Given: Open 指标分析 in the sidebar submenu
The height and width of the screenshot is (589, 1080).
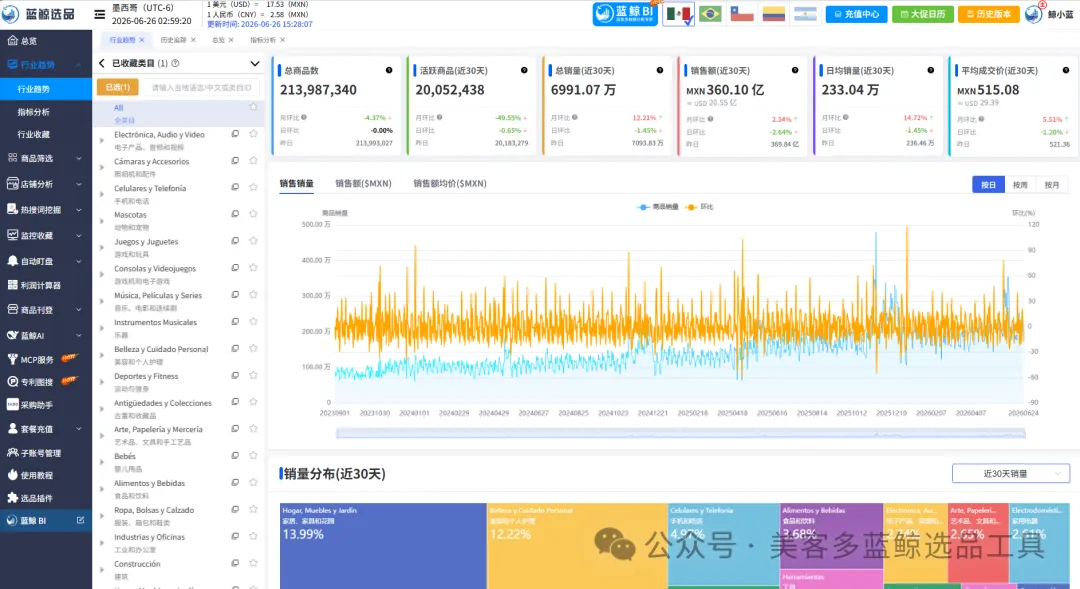Looking at the screenshot, I should click(x=34, y=112).
